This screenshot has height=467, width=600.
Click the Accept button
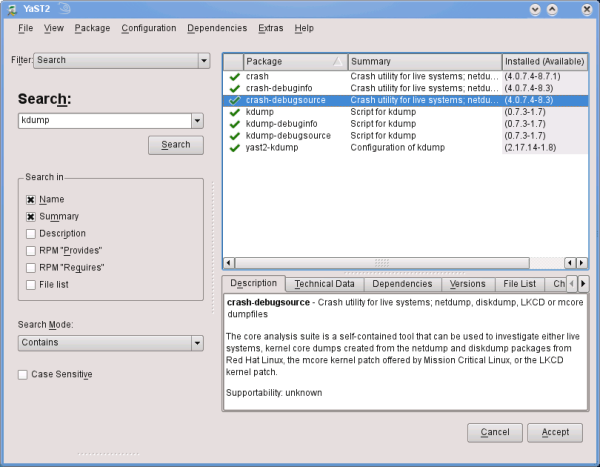(555, 432)
